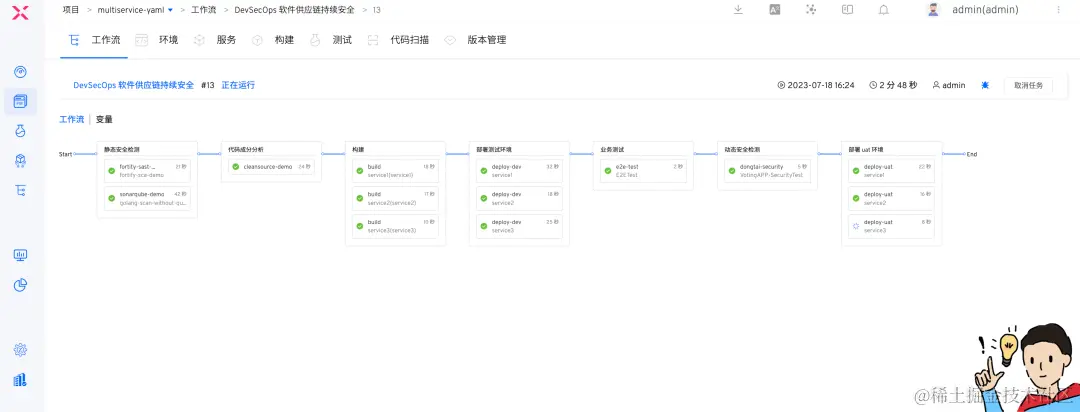Click the 构建 tab icon
This screenshot has width=1080, height=412.
(257, 40)
